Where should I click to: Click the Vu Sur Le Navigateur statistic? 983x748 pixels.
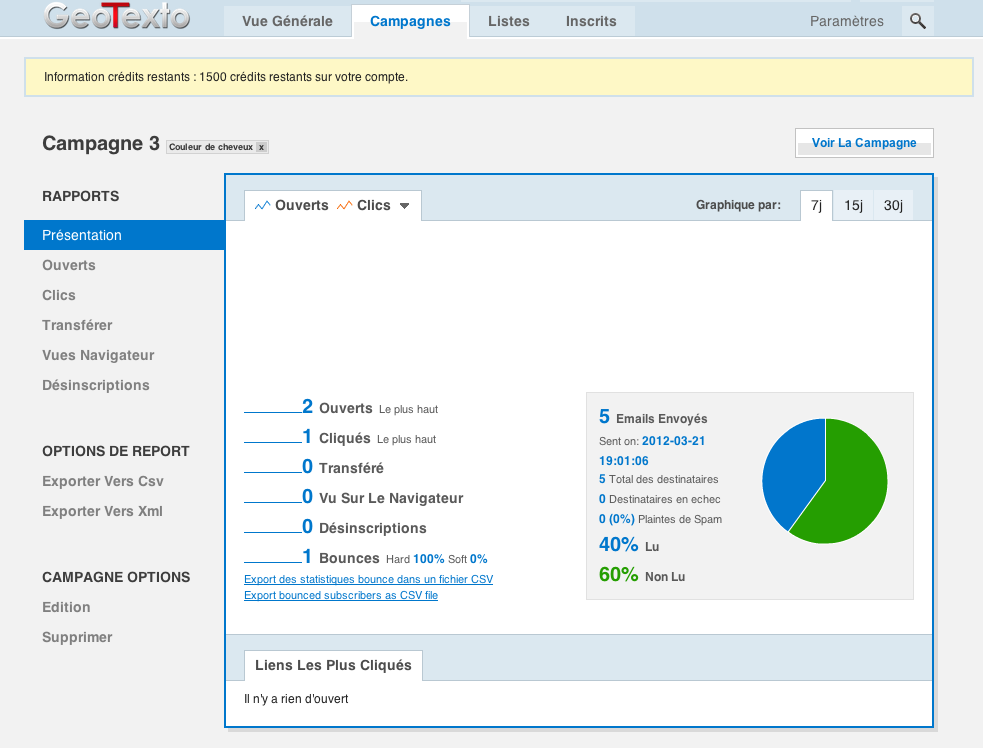391,498
